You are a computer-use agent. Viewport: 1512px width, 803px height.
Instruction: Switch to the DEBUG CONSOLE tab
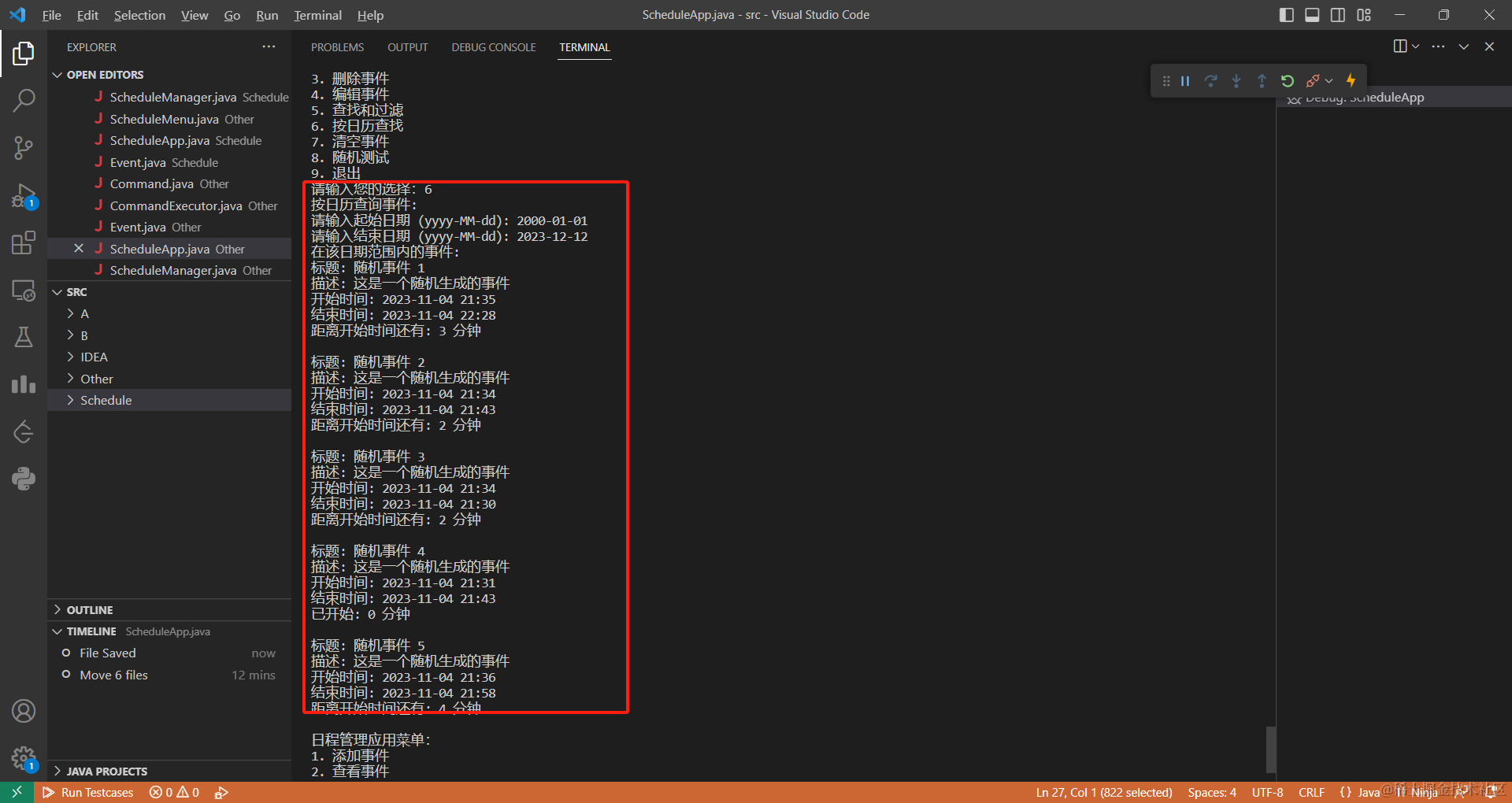point(494,47)
